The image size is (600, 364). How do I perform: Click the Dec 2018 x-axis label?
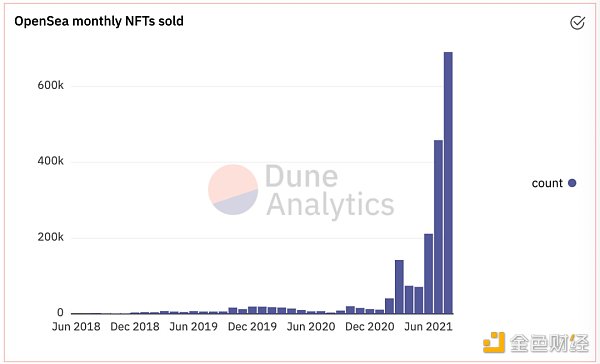(x=135, y=326)
